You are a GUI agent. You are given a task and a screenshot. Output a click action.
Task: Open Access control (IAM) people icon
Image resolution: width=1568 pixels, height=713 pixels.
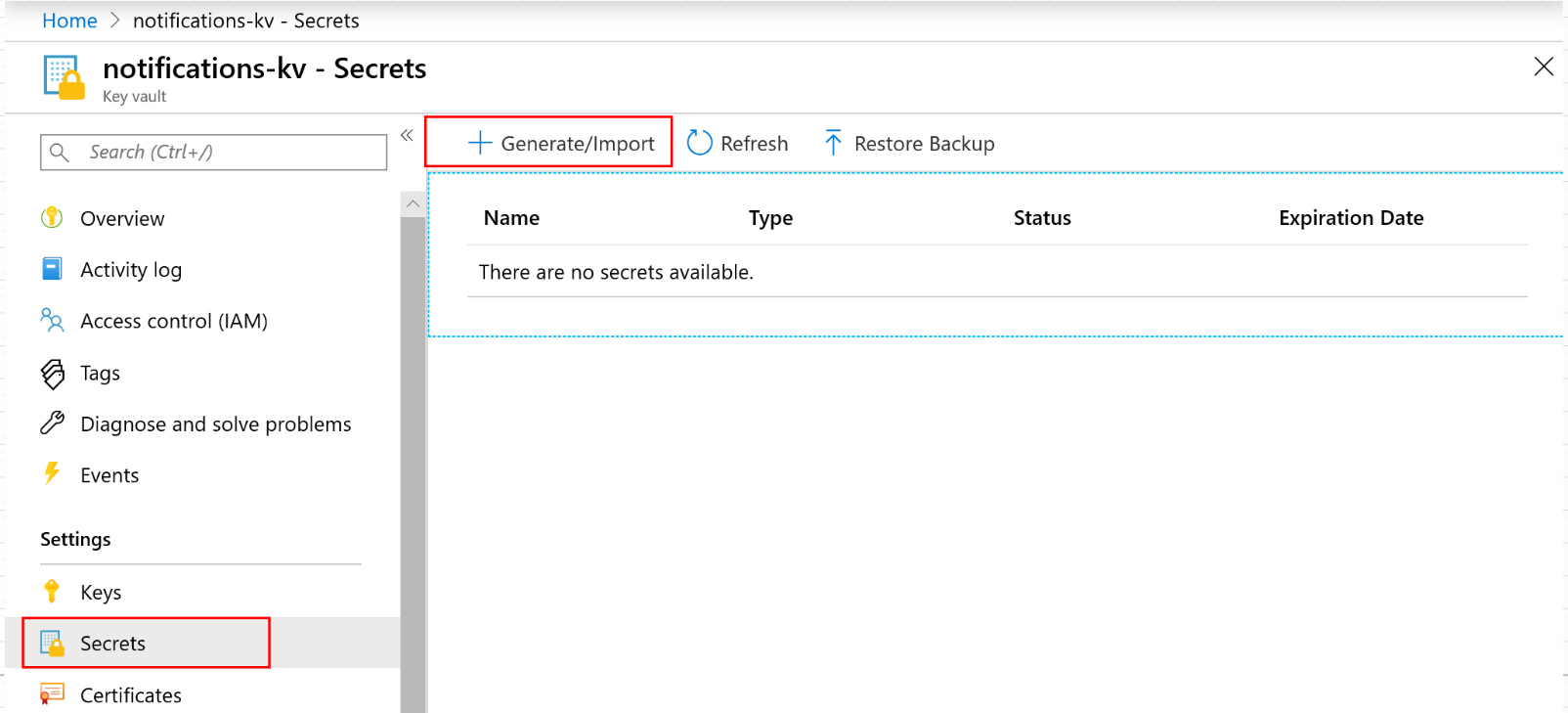point(53,321)
